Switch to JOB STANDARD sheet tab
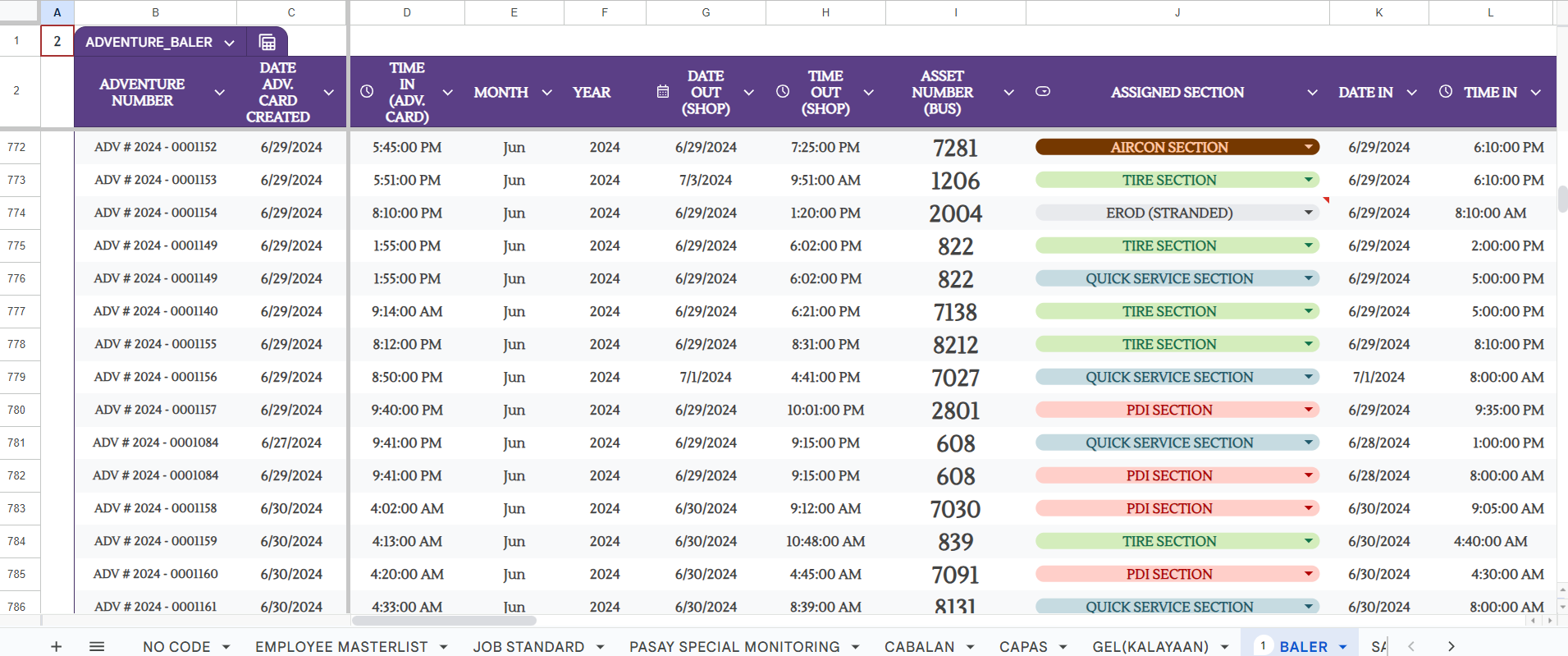 (x=528, y=647)
